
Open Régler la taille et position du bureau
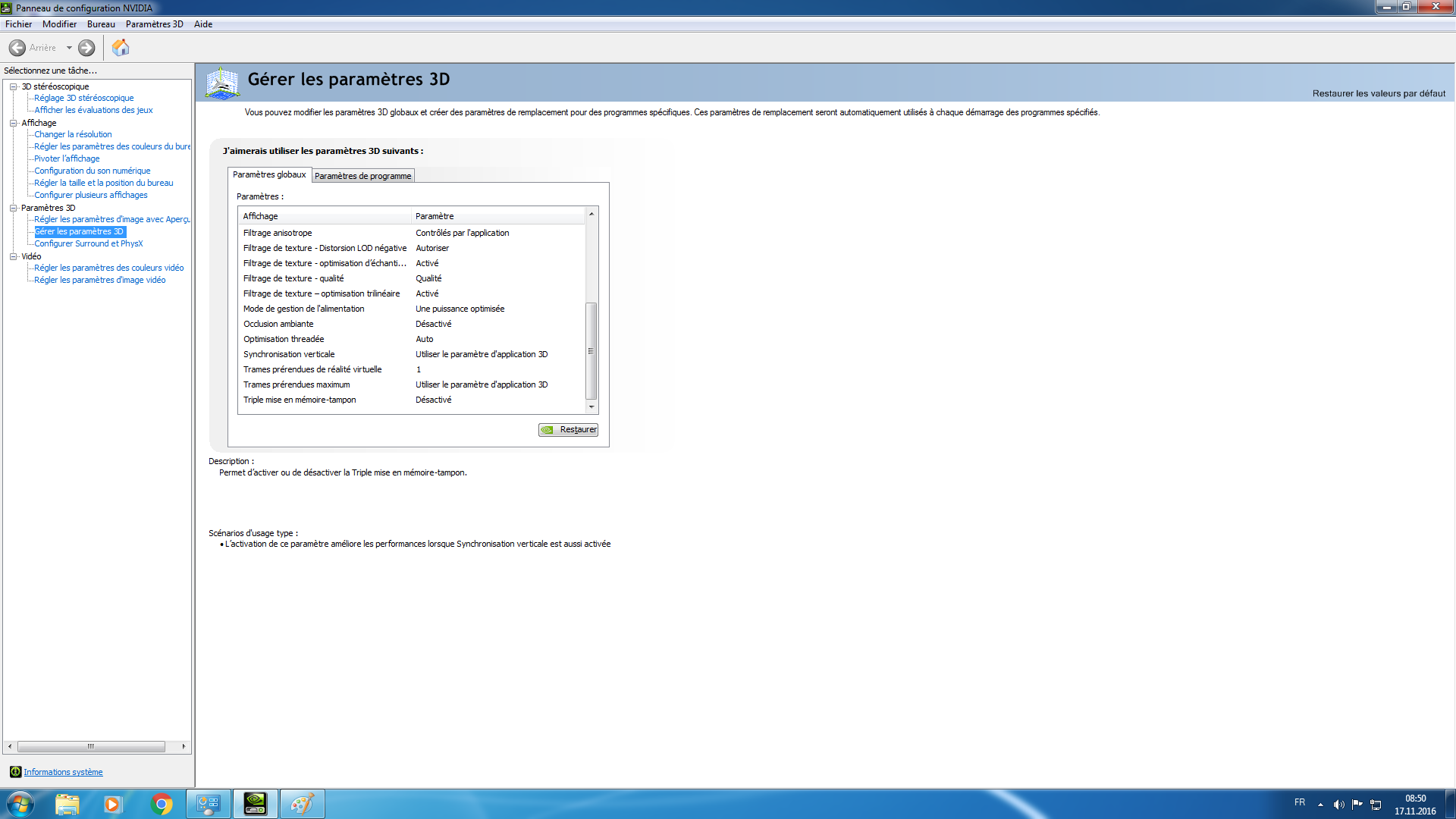103,183
